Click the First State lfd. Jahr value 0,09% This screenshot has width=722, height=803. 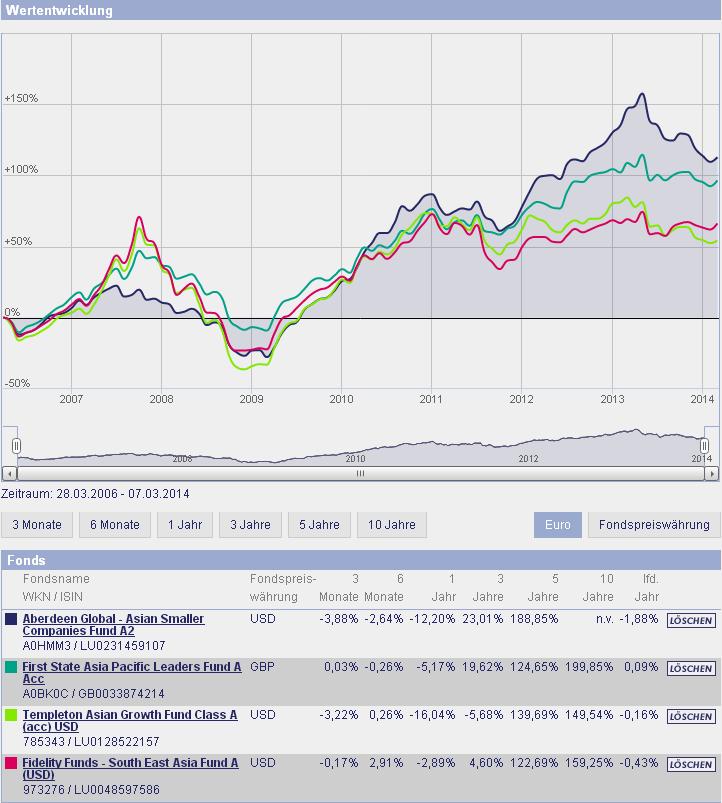pyautogui.click(x=641, y=667)
